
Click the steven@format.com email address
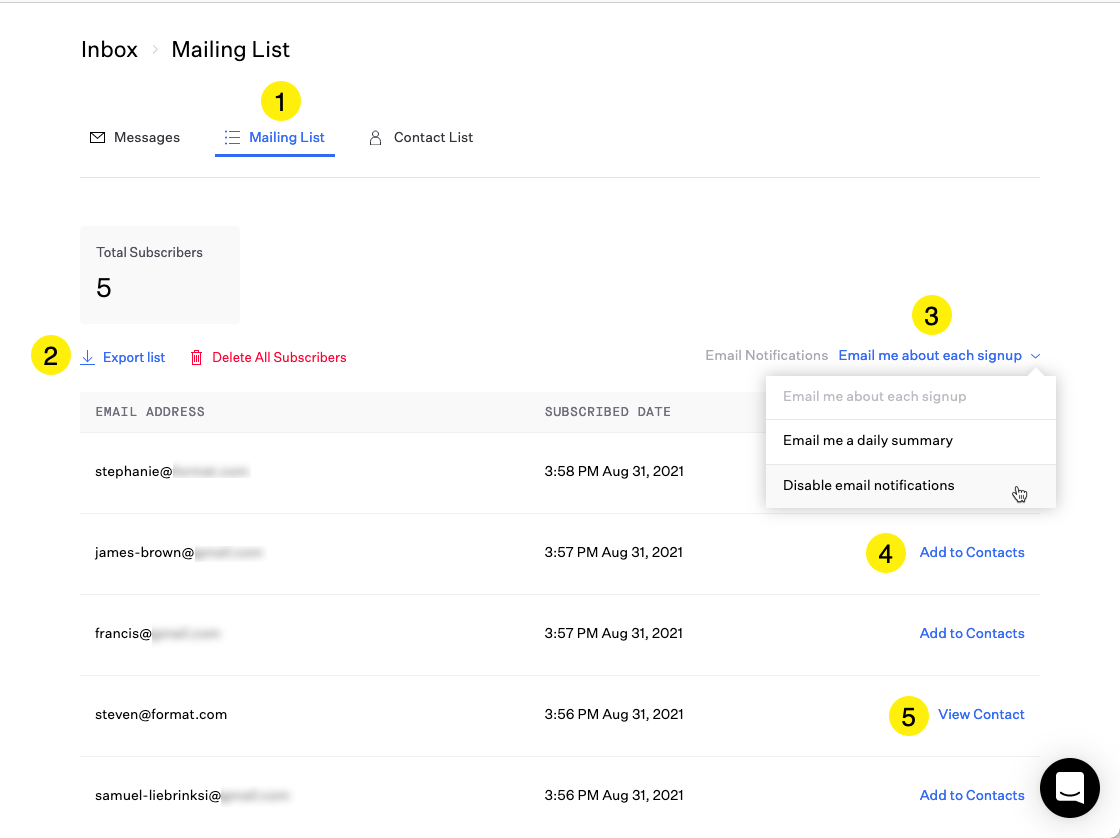161,714
